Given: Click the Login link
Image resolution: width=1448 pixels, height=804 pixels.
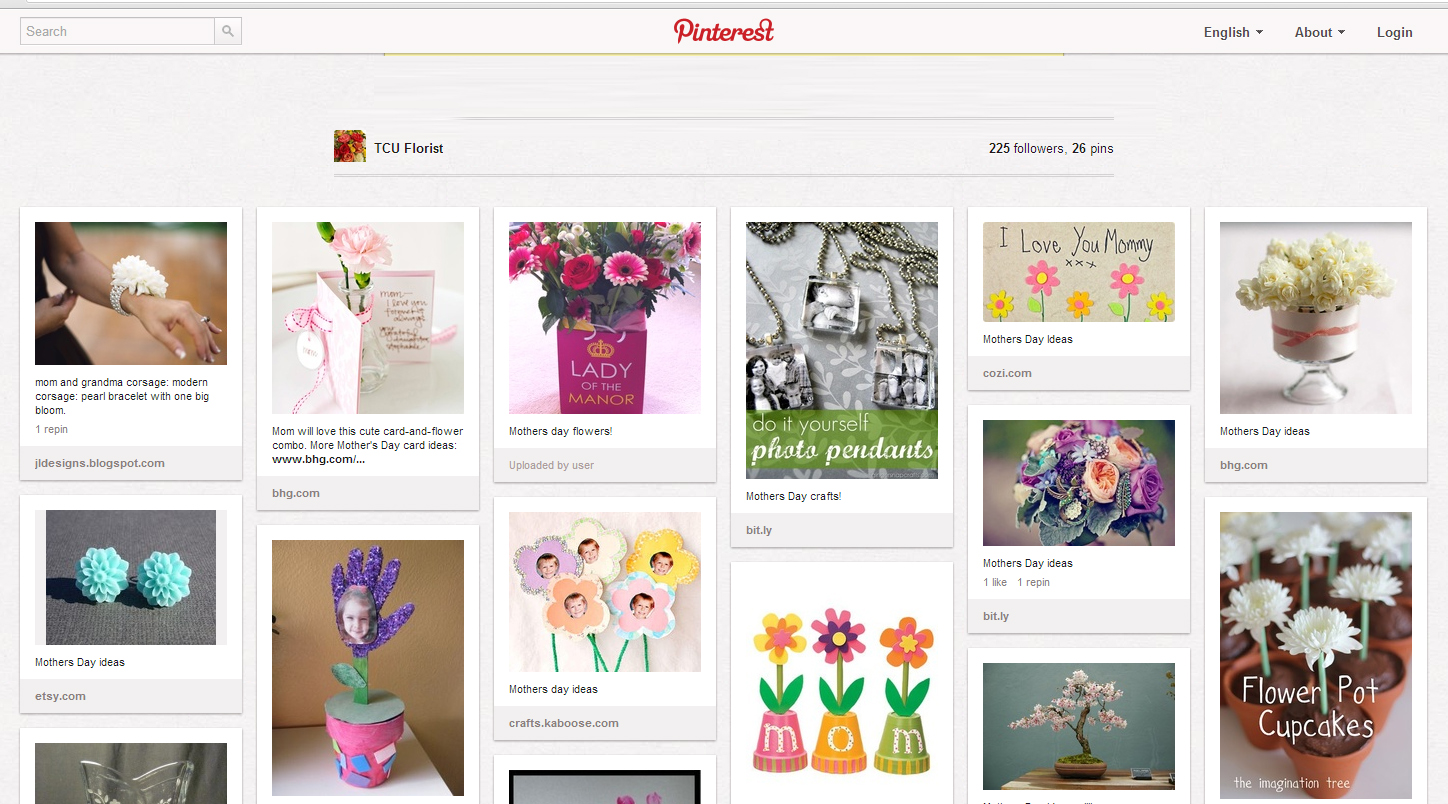Looking at the screenshot, I should click(x=1394, y=32).
